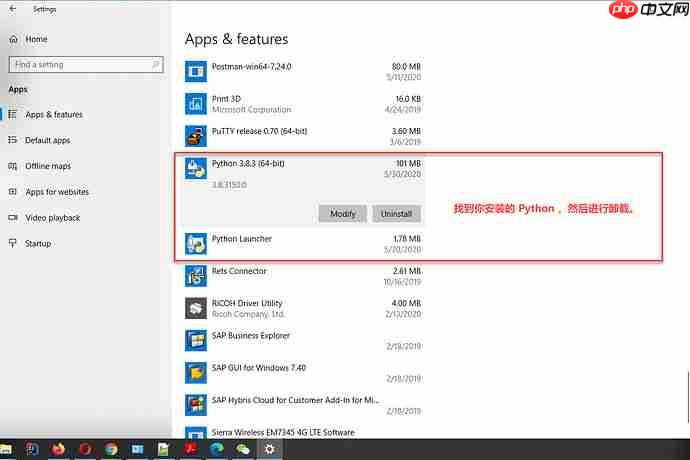
Task: Click the PuTTY app icon
Action: tap(196, 136)
